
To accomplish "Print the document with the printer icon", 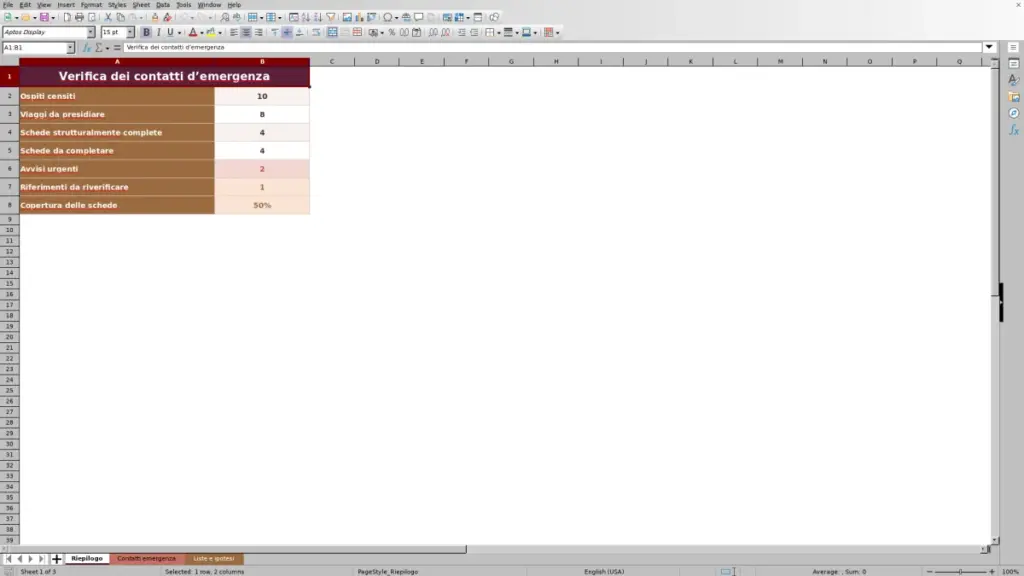I will point(79,17).
